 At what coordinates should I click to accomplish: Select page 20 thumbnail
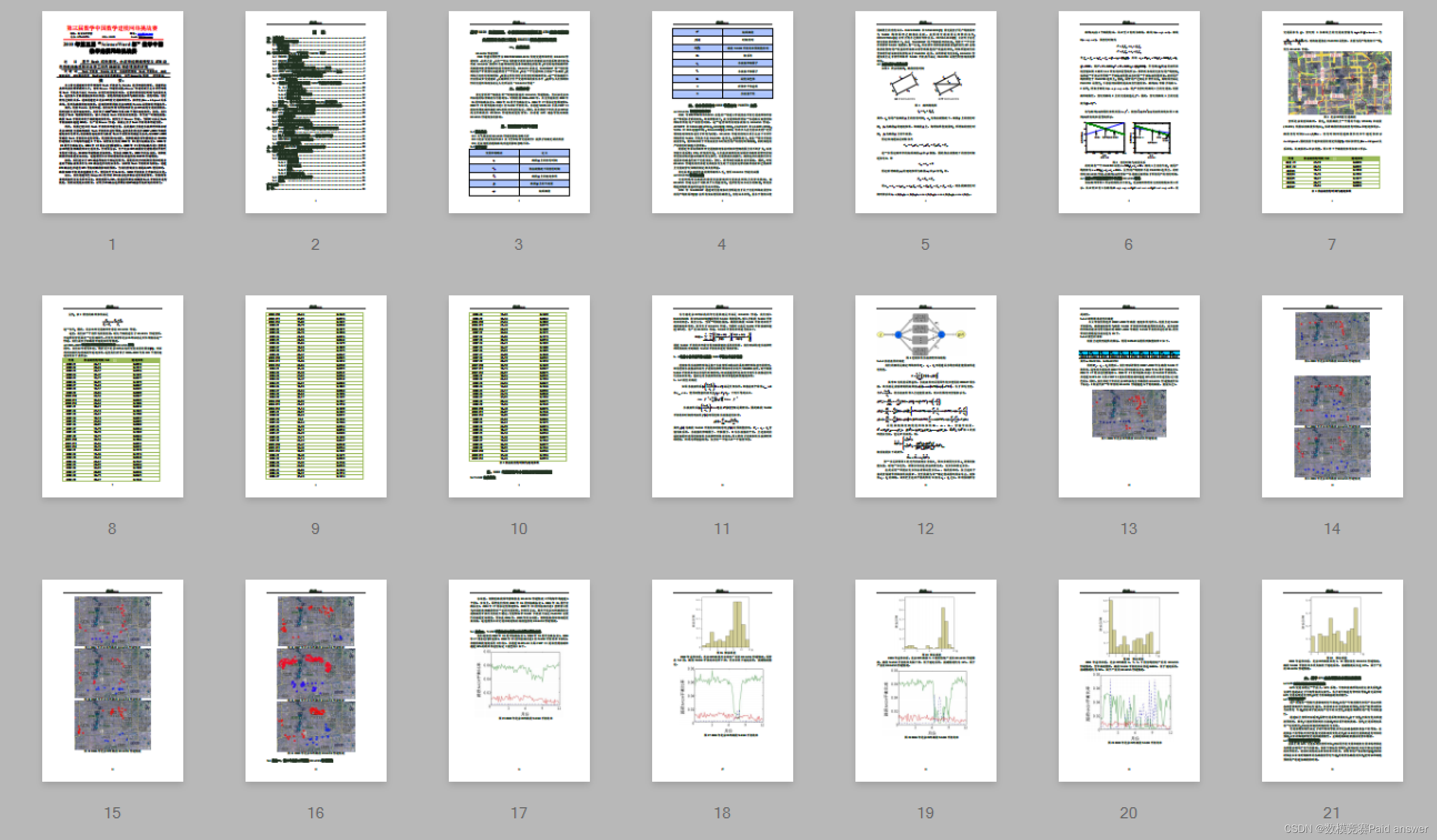(x=1129, y=681)
